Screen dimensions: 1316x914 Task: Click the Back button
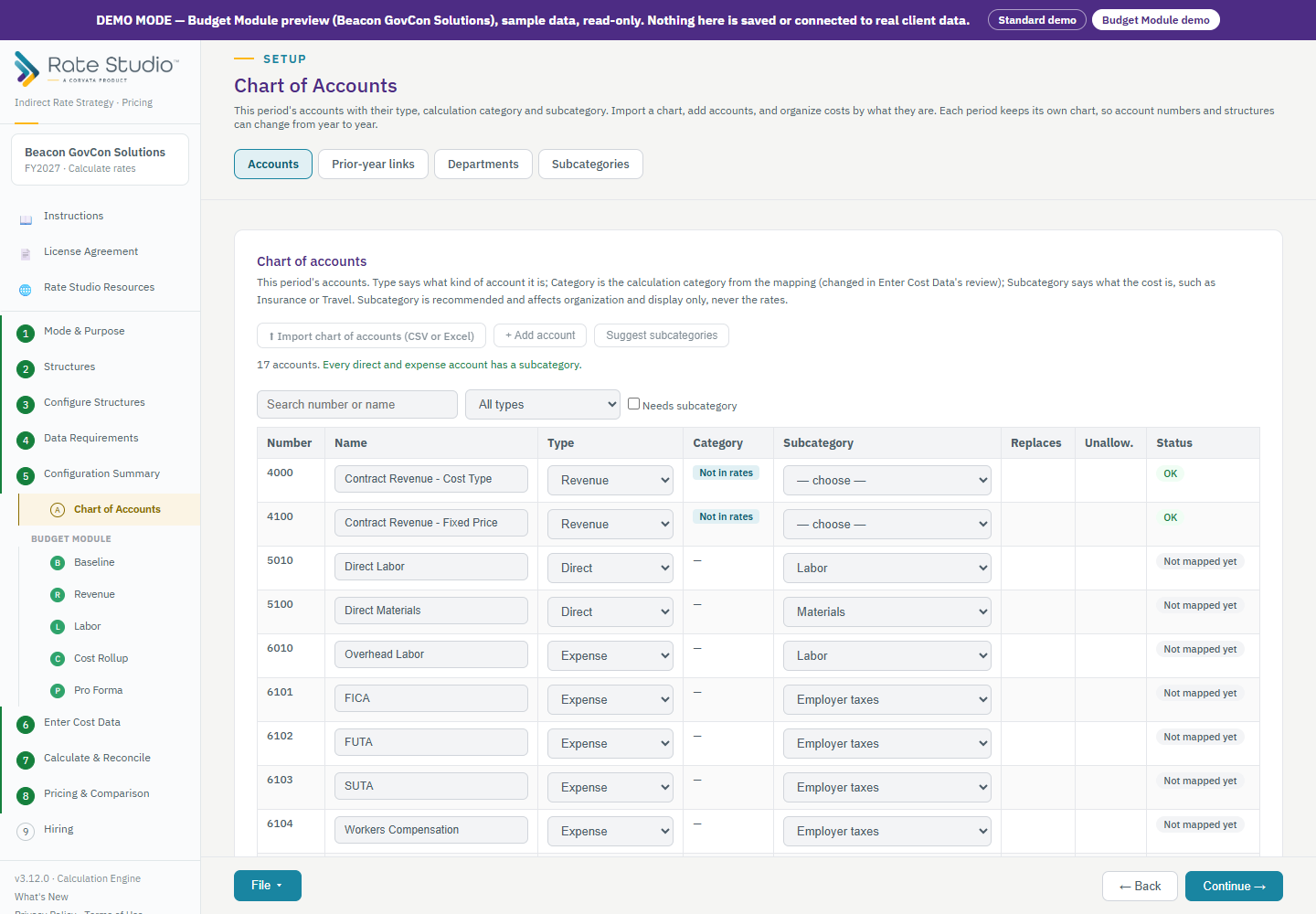pos(1140,887)
